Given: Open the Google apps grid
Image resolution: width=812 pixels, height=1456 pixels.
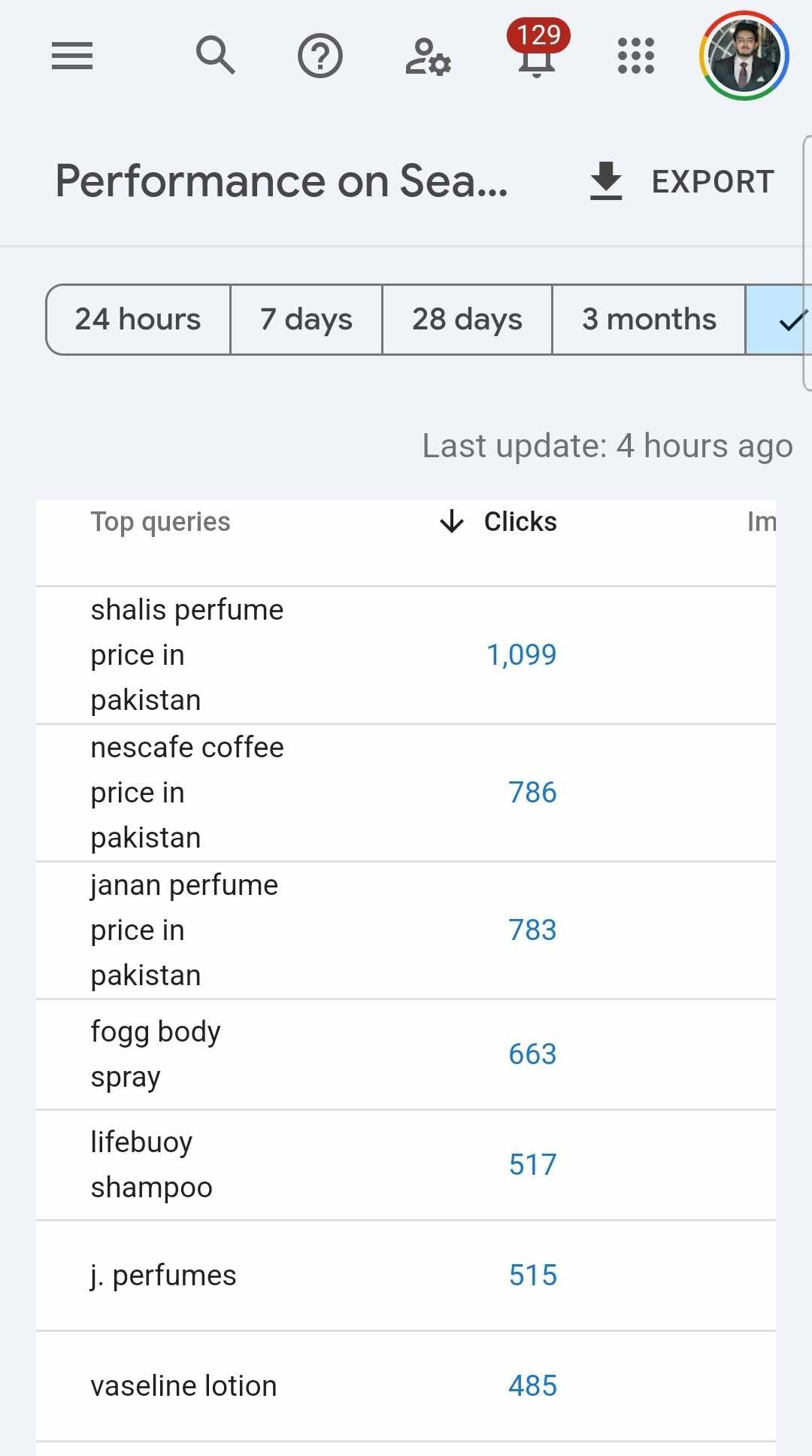Looking at the screenshot, I should 636,56.
